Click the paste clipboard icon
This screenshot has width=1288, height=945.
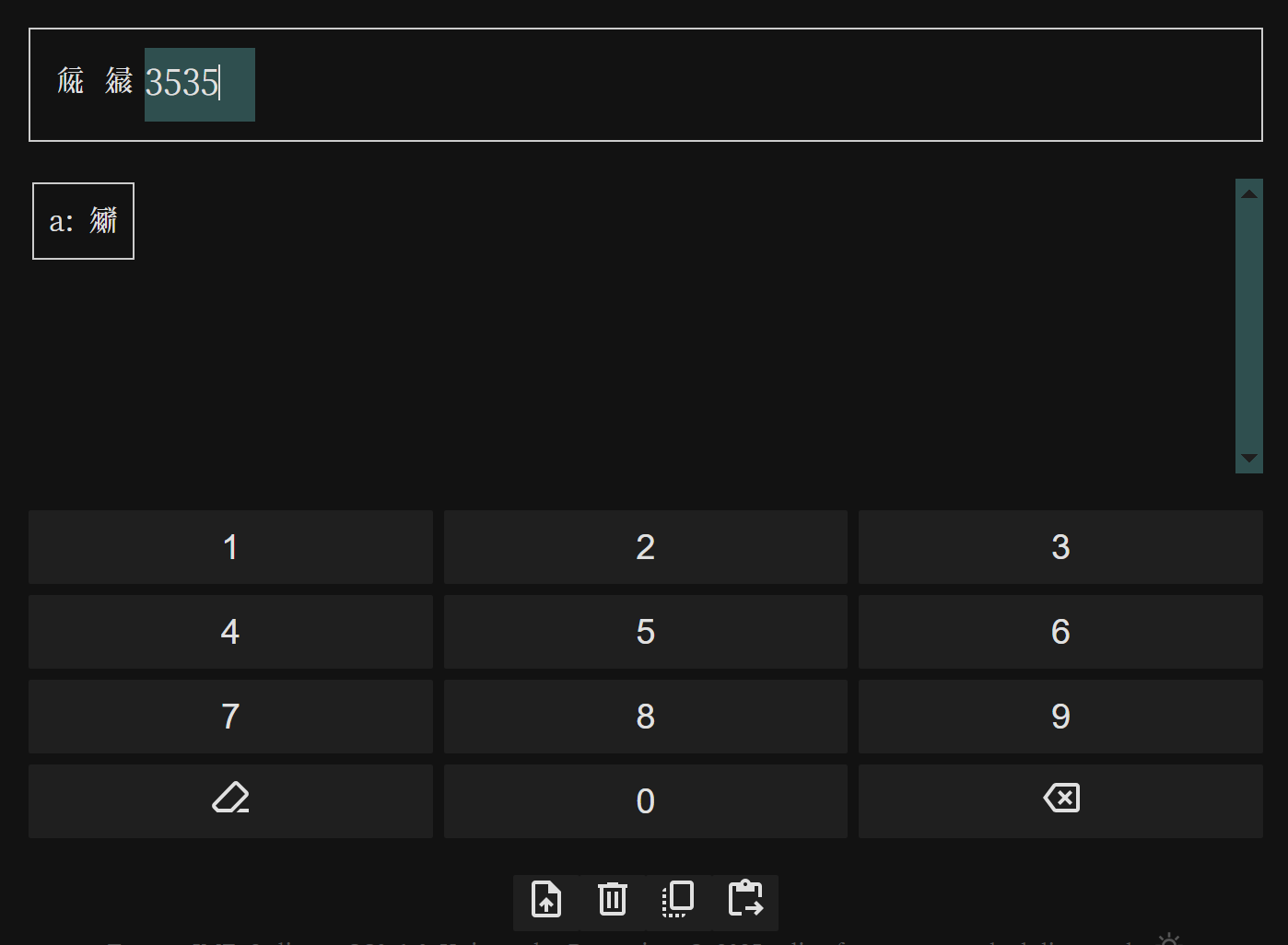745,900
